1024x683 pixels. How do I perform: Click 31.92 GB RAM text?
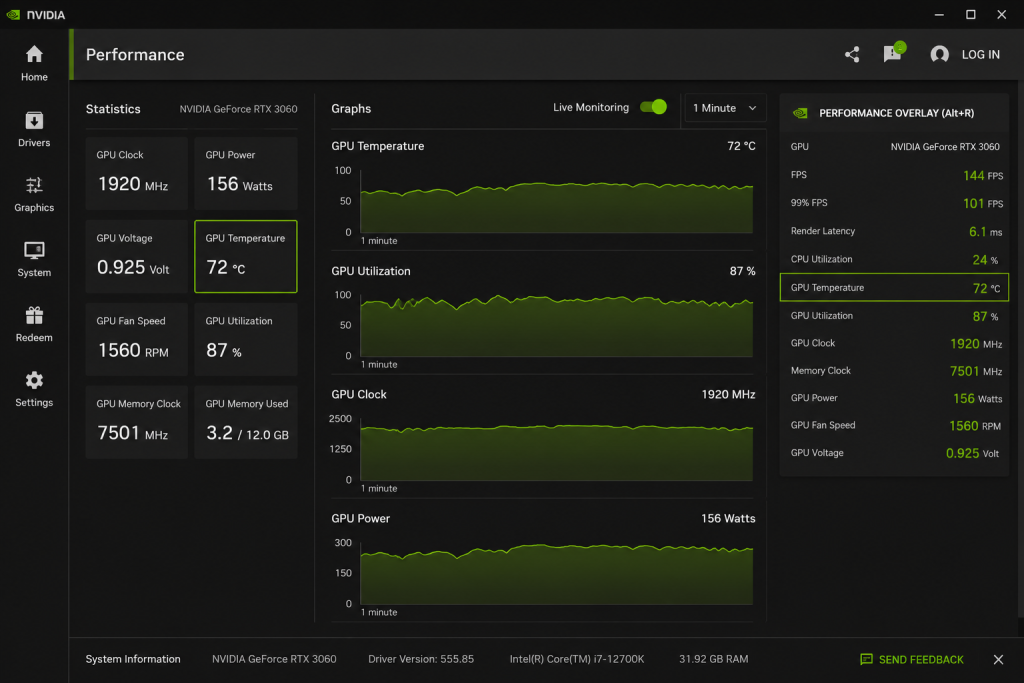click(713, 659)
